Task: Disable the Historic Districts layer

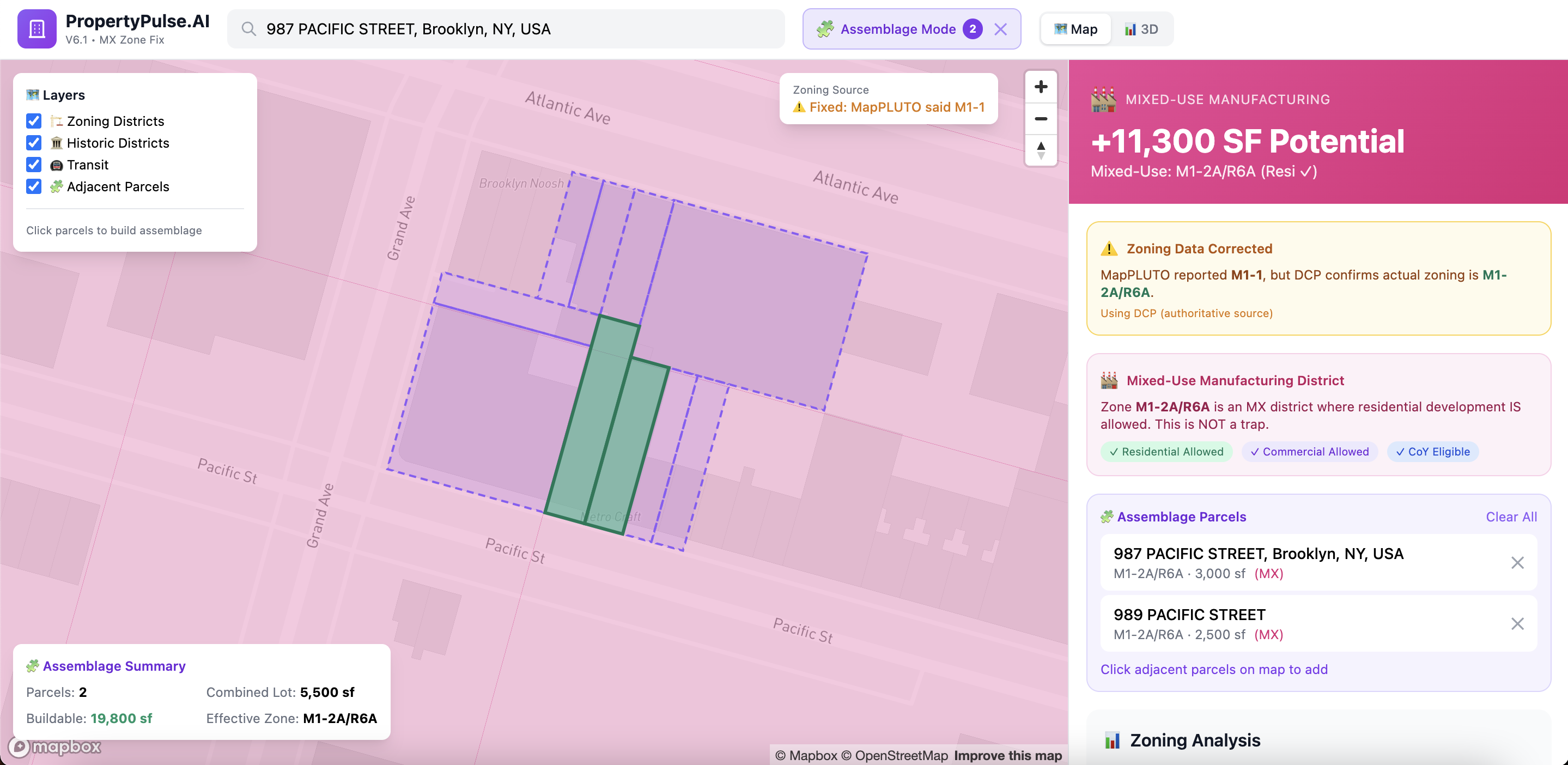Action: (33, 143)
